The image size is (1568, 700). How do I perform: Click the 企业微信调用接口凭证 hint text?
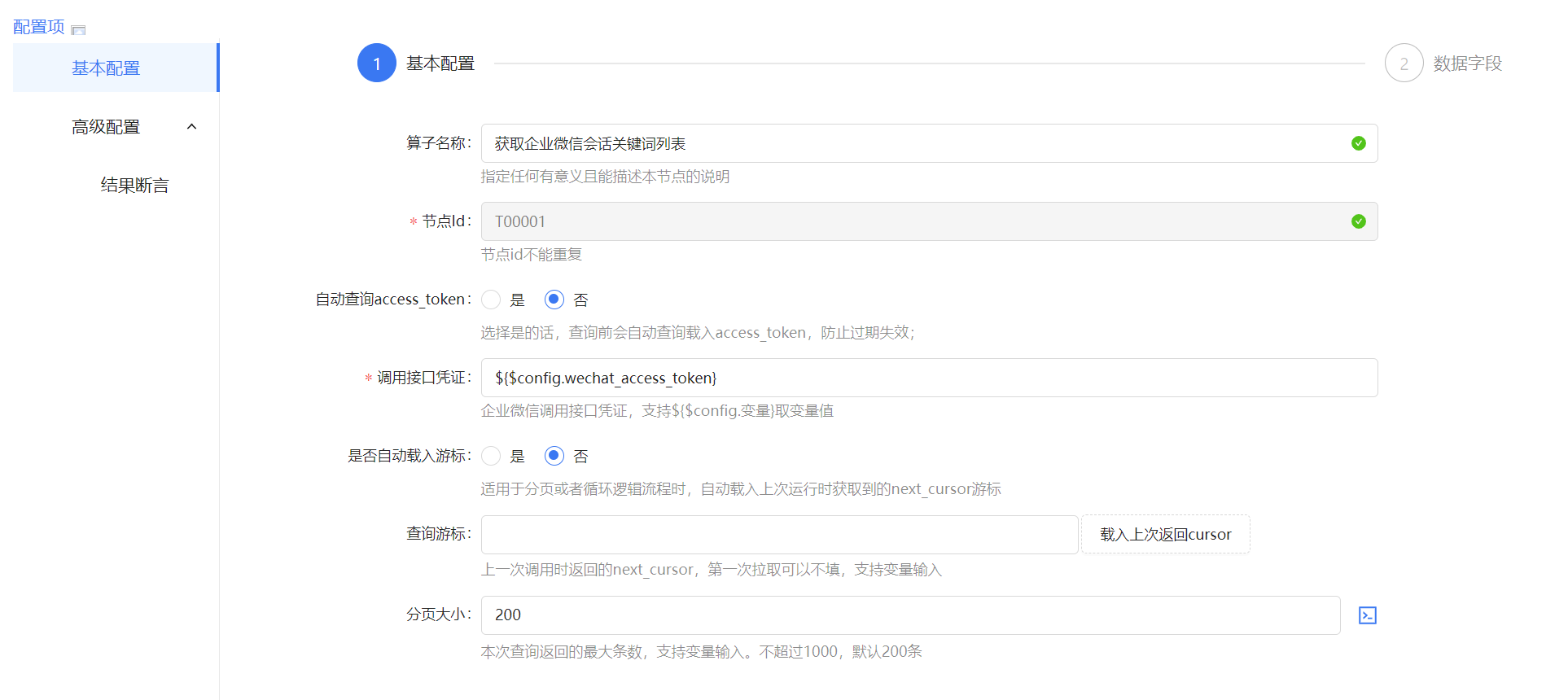657,410
